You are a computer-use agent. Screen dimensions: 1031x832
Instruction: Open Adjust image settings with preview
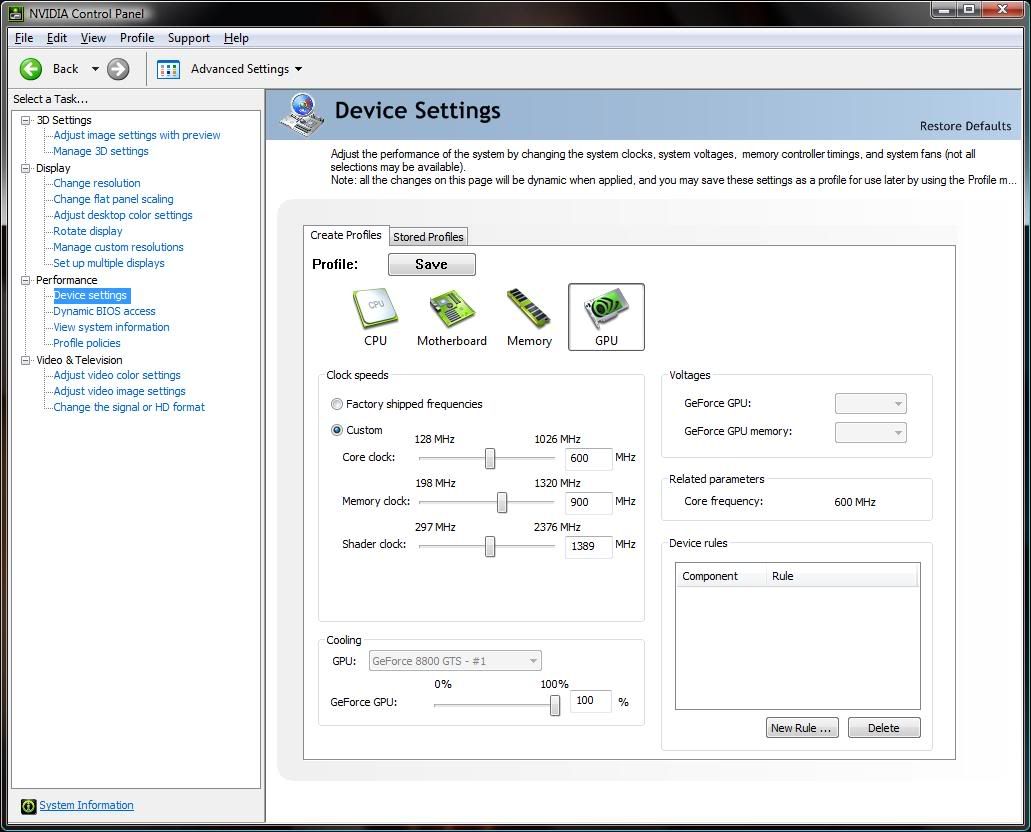tap(137, 135)
